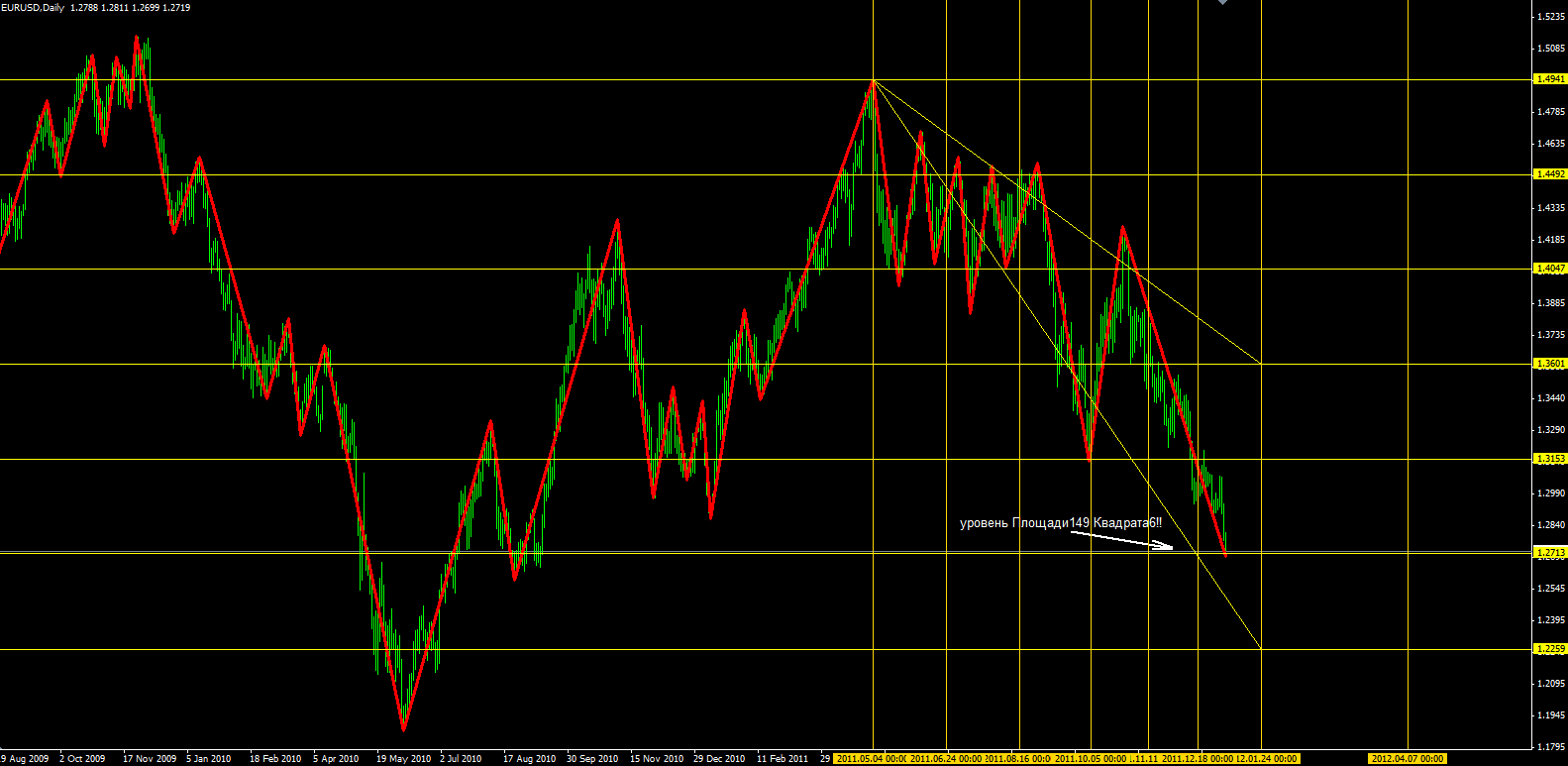1568x766 pixels.
Task: Click the 1.4492 yellow price label
Action: tap(1549, 174)
